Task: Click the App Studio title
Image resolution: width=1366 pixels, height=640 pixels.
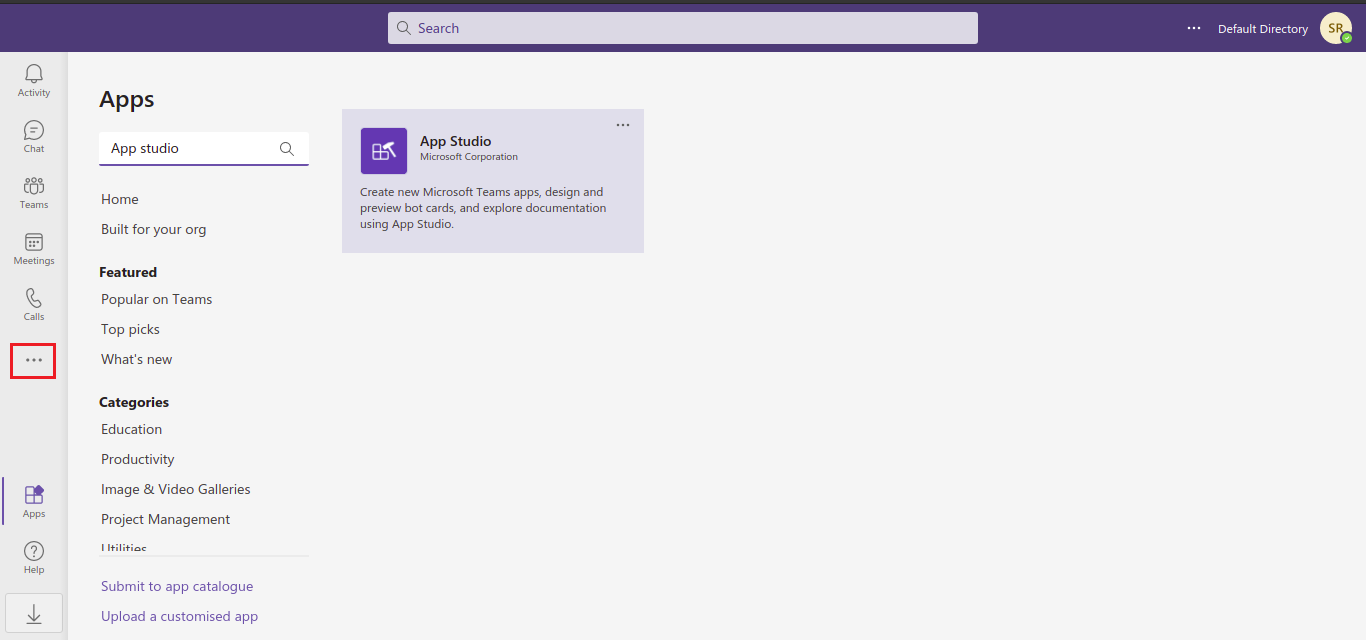Action: click(x=456, y=141)
